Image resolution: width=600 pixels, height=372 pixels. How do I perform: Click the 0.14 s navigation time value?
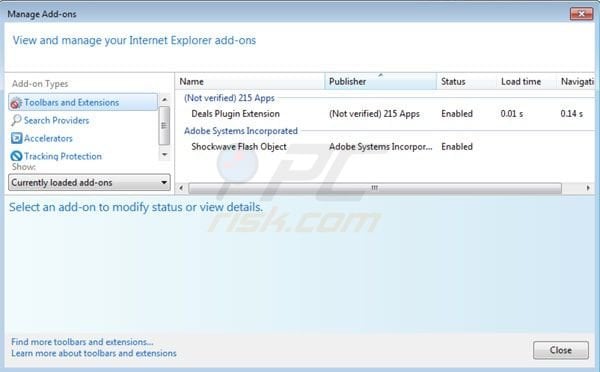571,114
